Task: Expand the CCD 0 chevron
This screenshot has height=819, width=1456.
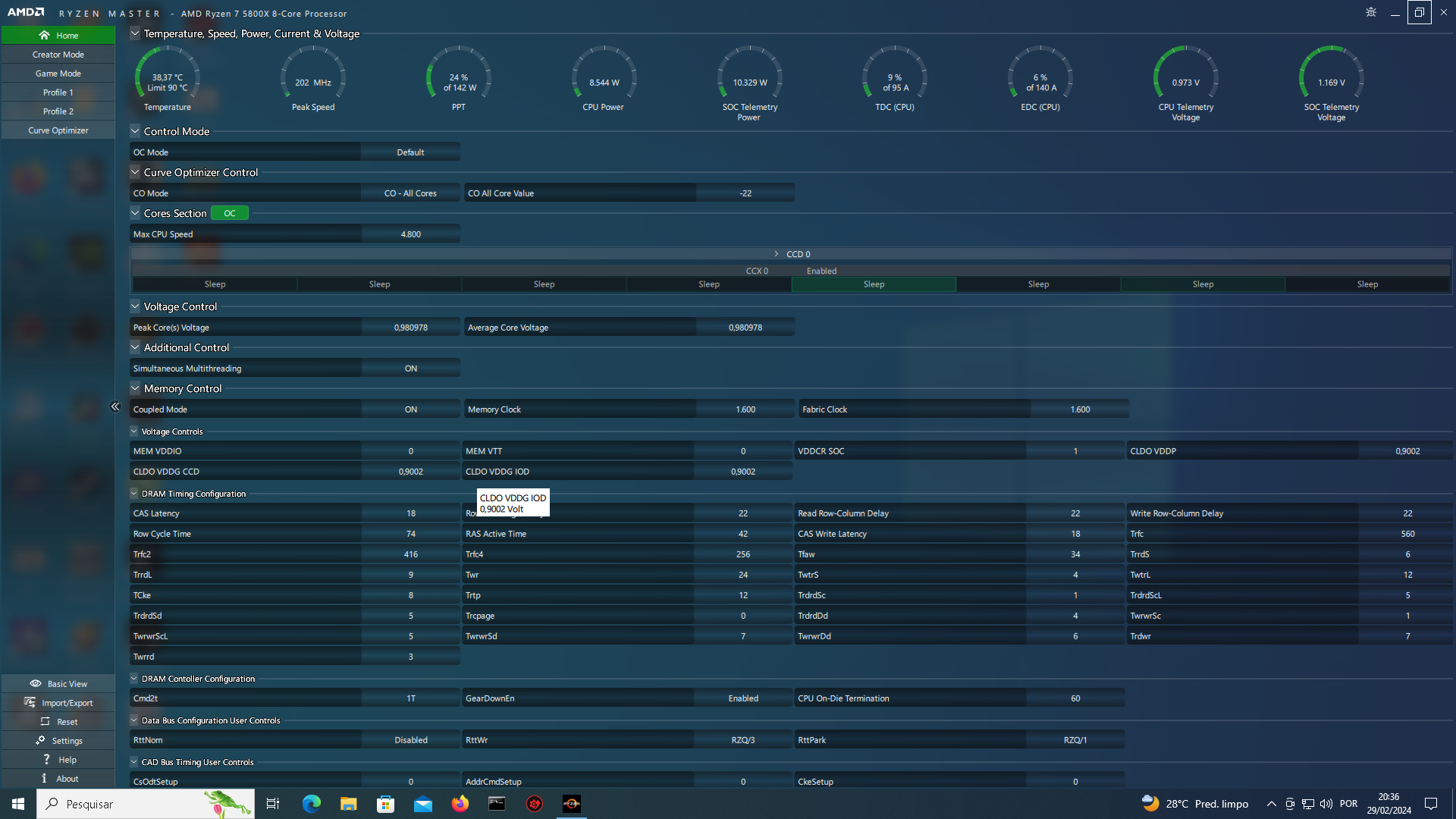Action: pyautogui.click(x=777, y=254)
